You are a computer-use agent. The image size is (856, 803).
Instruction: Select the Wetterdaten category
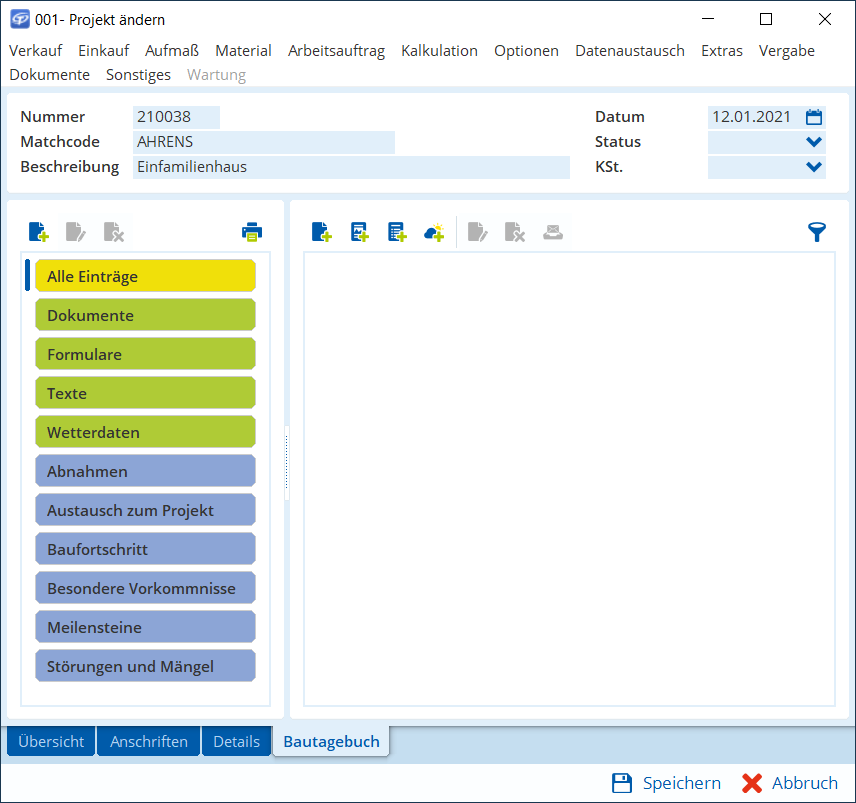pos(145,432)
